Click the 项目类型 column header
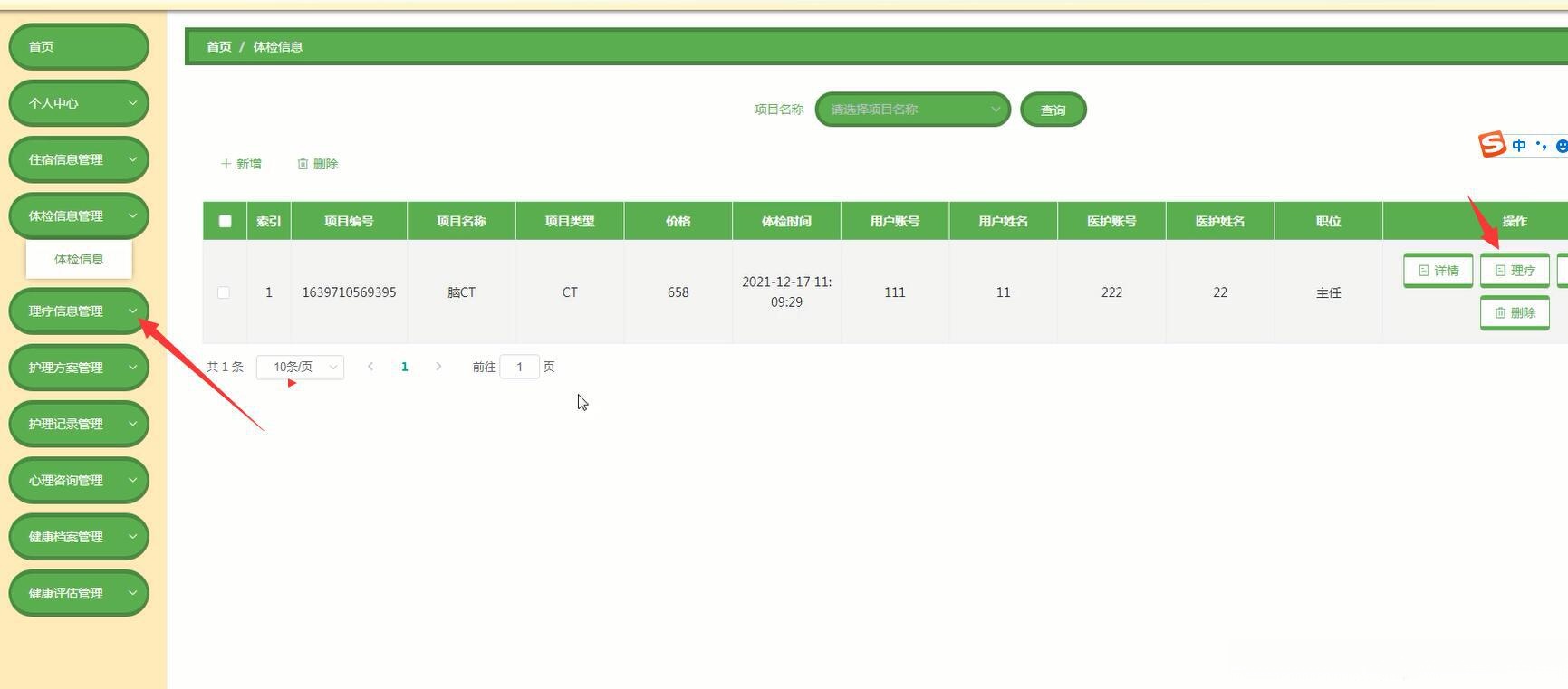The width and height of the screenshot is (1568, 689). [x=570, y=221]
